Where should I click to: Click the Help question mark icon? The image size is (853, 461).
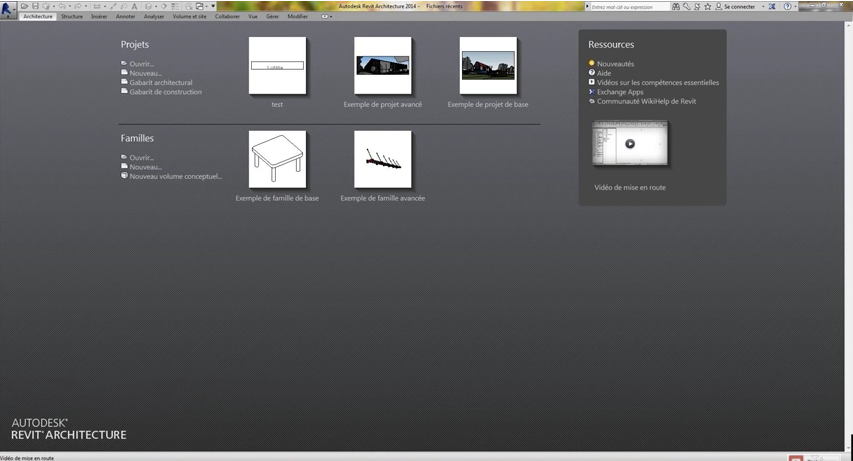click(787, 6)
